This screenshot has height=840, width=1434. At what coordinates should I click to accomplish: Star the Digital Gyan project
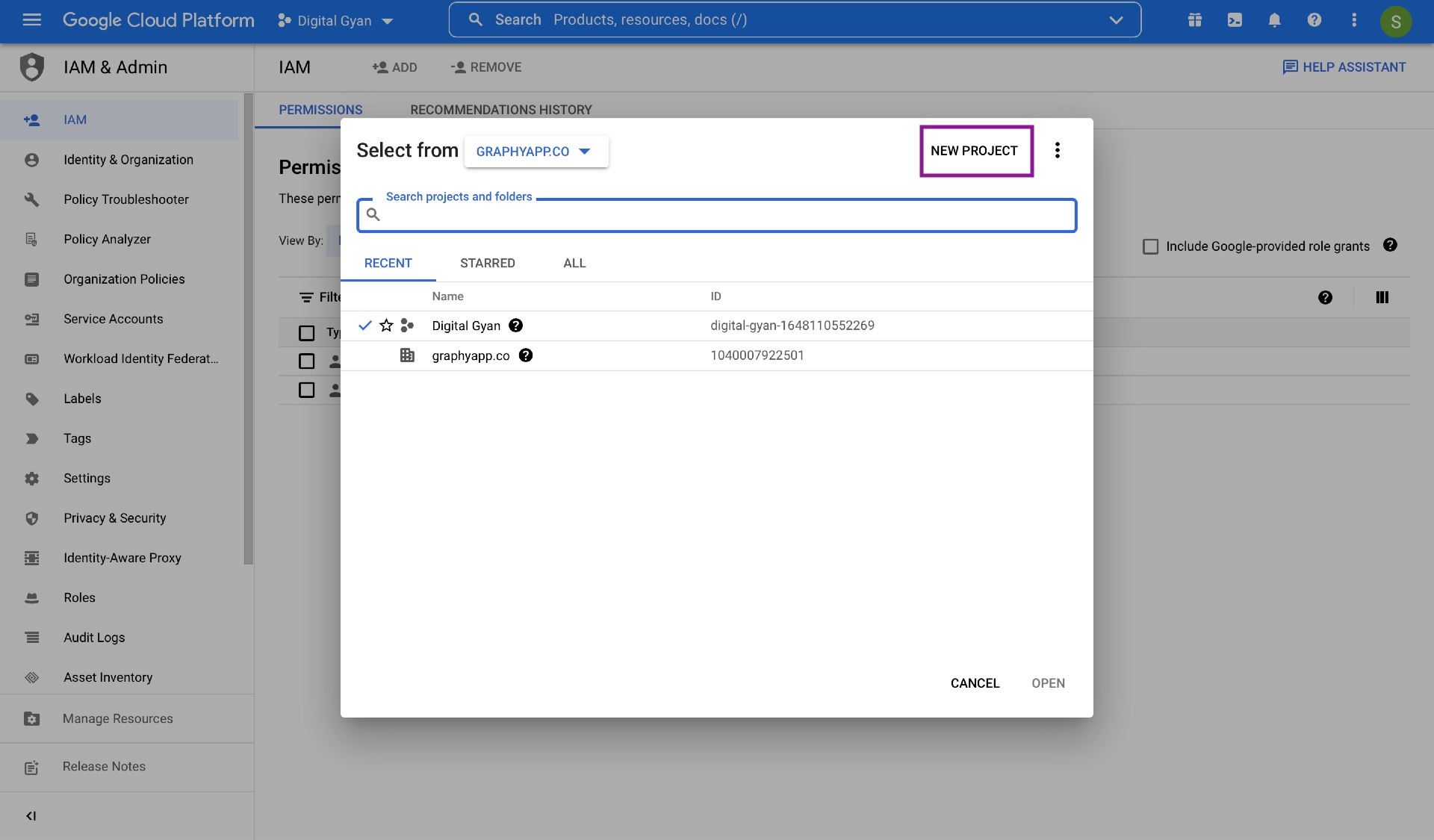pyautogui.click(x=386, y=326)
